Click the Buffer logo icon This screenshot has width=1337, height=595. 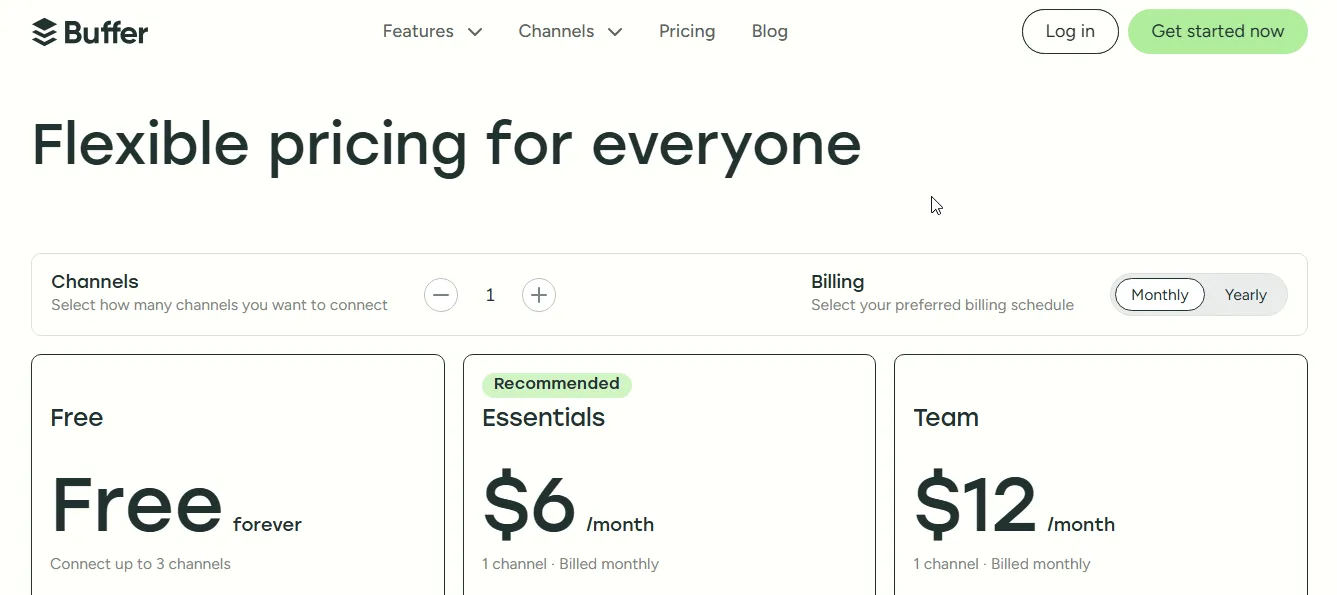[44, 32]
